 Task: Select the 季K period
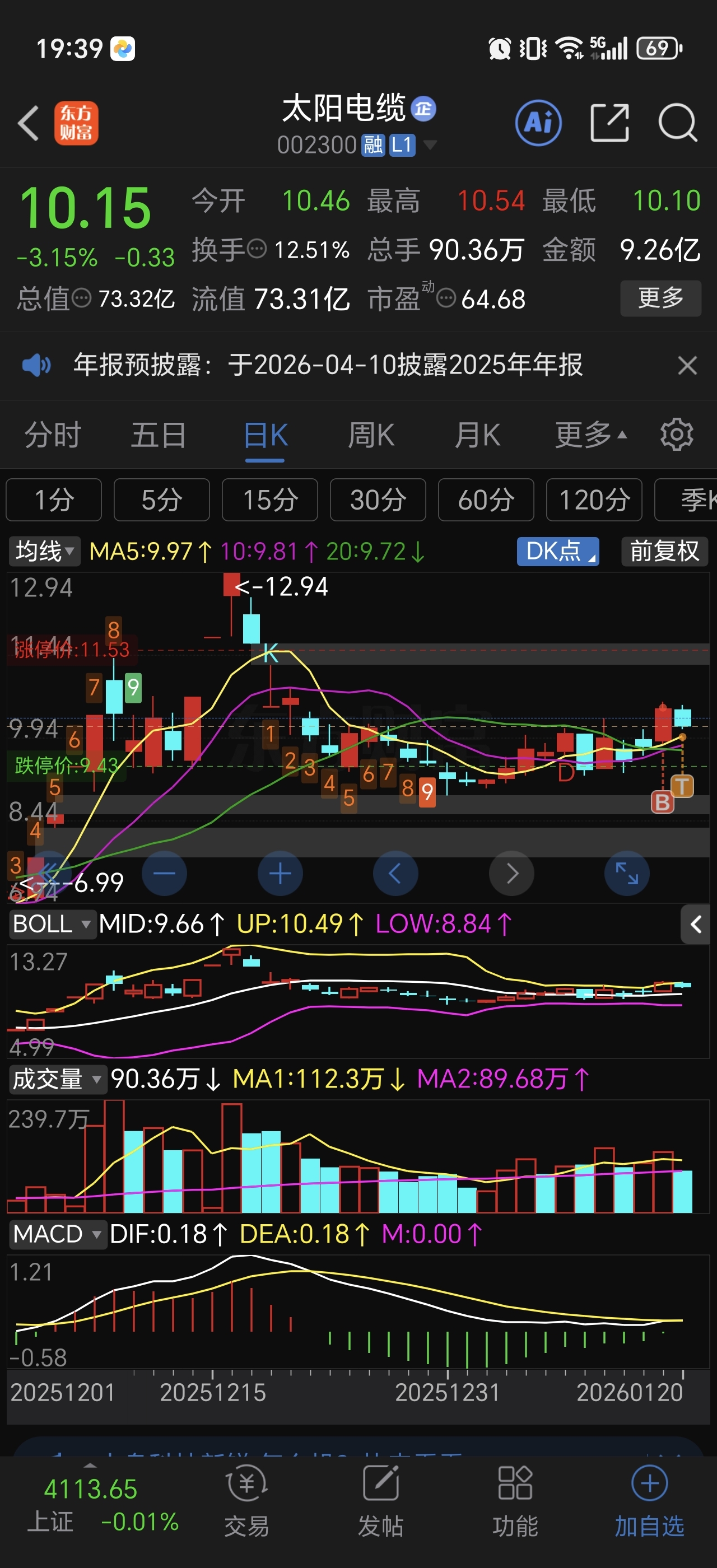tap(686, 500)
